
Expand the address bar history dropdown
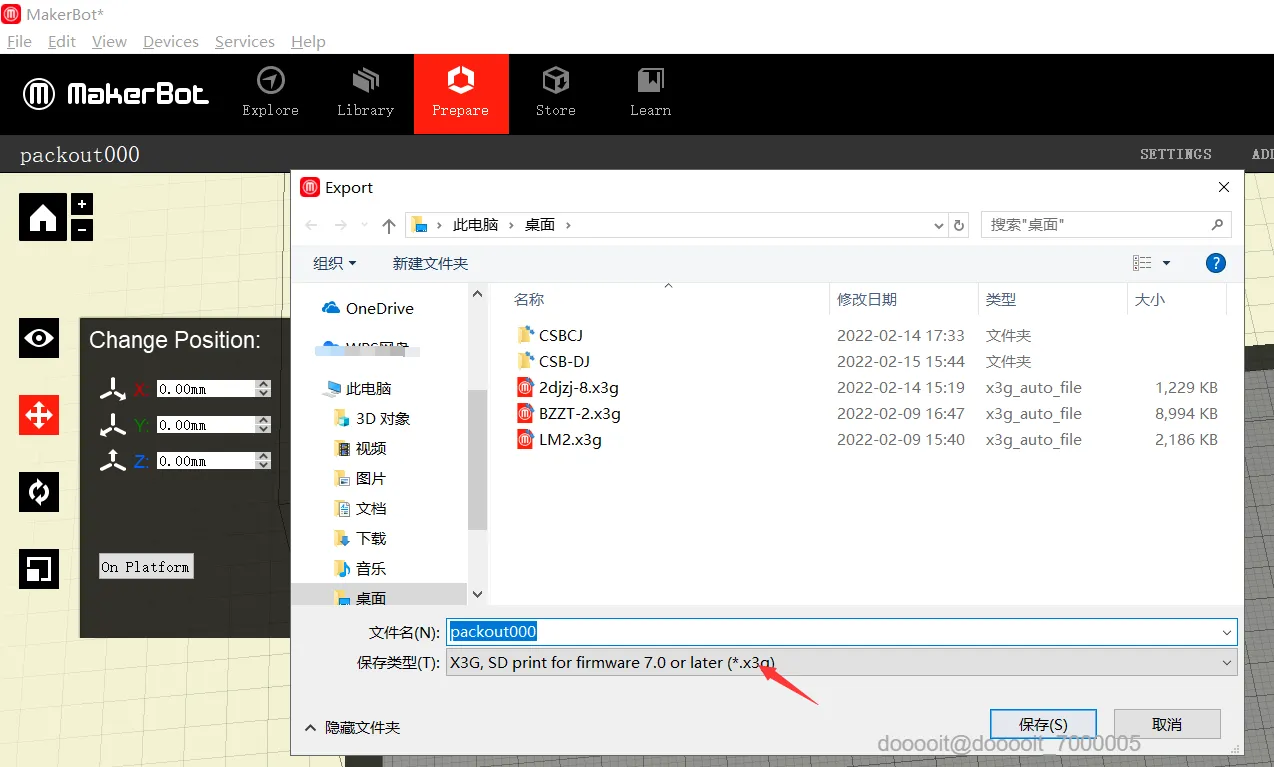938,225
